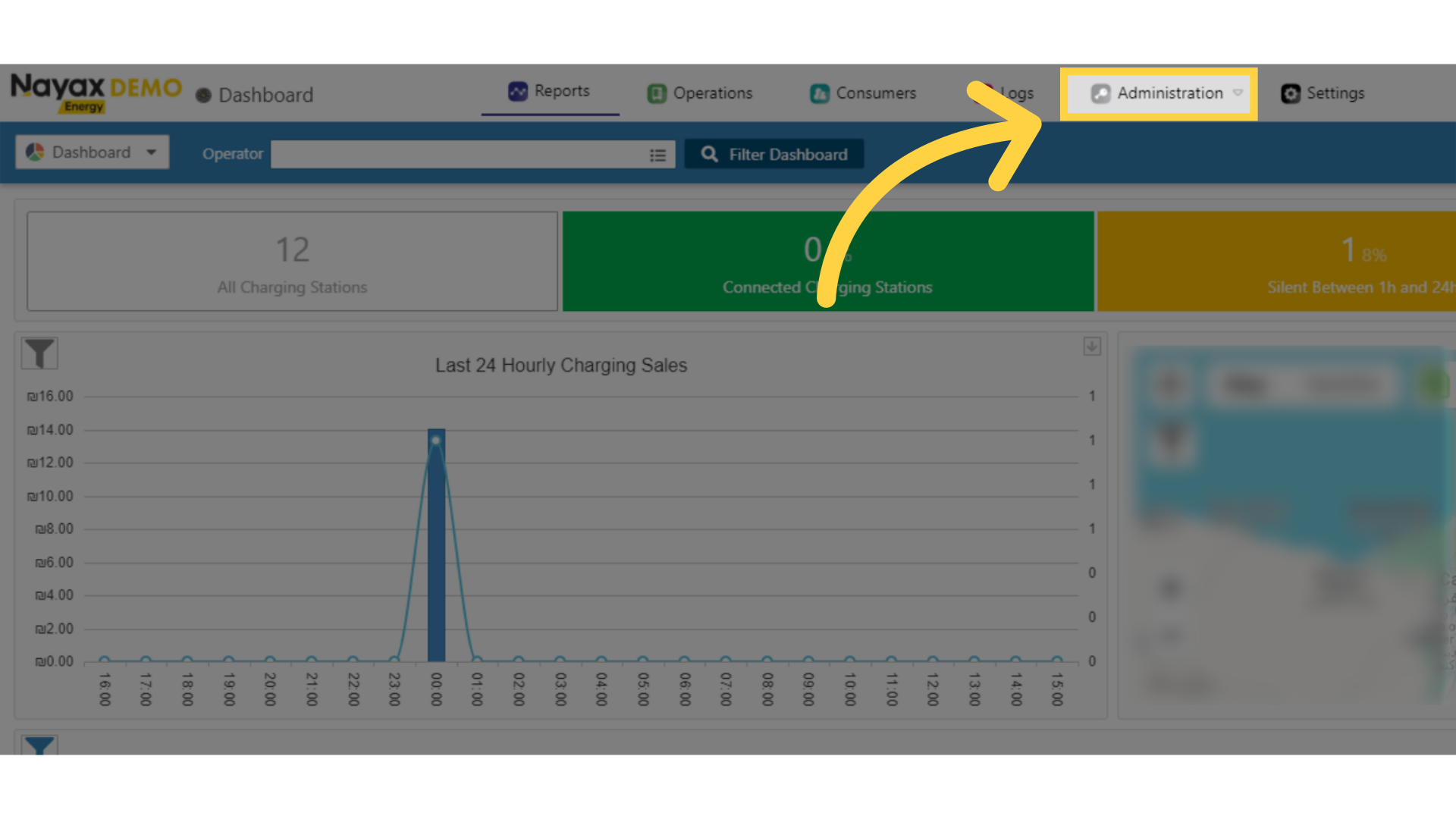The image size is (1456, 819).
Task: Expand the Dashboard dropdown
Action: (x=152, y=152)
